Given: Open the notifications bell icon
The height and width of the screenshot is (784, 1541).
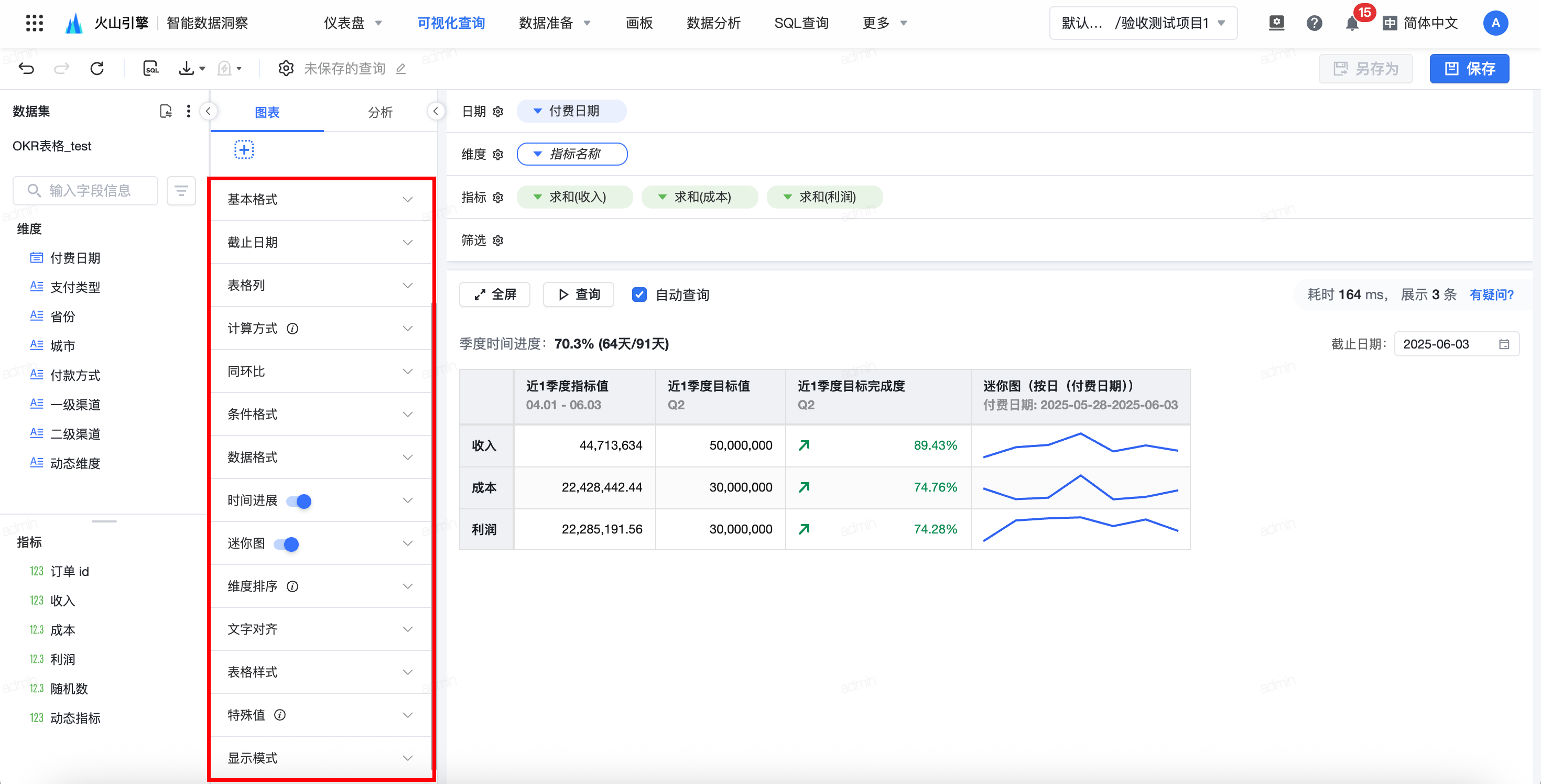Looking at the screenshot, I should [x=1352, y=24].
